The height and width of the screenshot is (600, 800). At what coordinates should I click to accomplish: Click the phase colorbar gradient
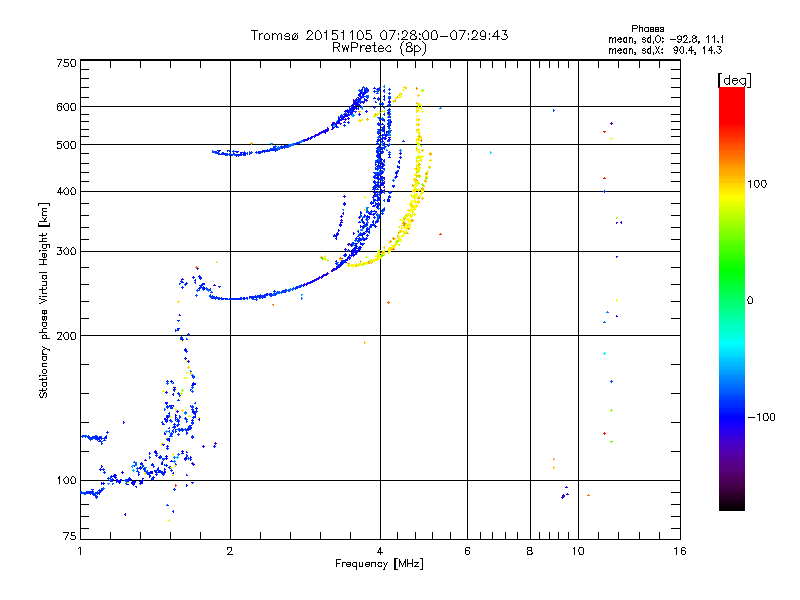(732, 298)
